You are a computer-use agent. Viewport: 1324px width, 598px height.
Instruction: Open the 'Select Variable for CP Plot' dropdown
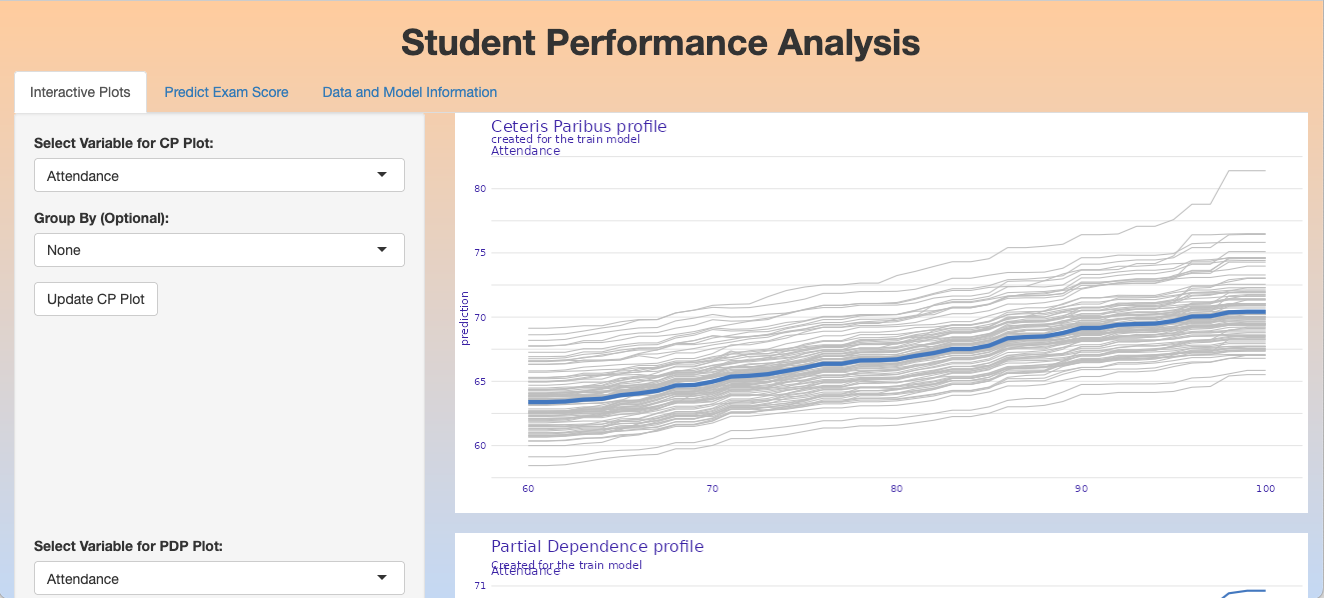(219, 175)
